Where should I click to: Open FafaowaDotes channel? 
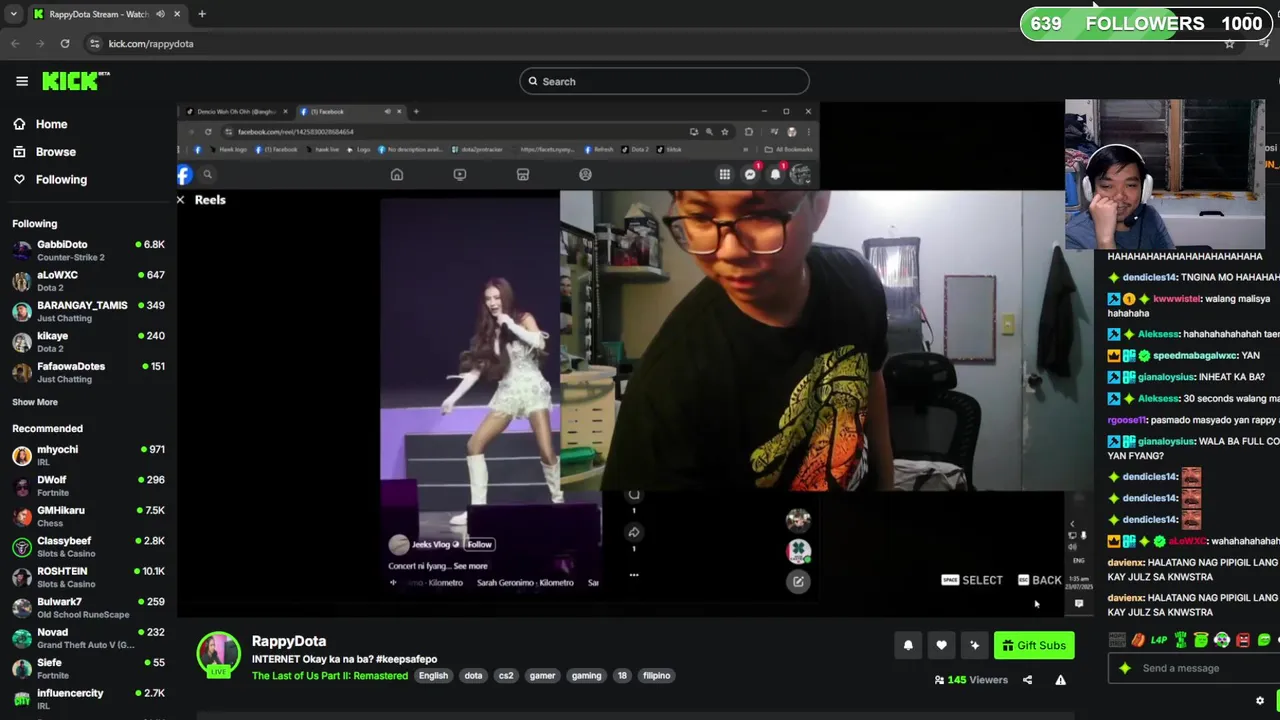coord(88,372)
